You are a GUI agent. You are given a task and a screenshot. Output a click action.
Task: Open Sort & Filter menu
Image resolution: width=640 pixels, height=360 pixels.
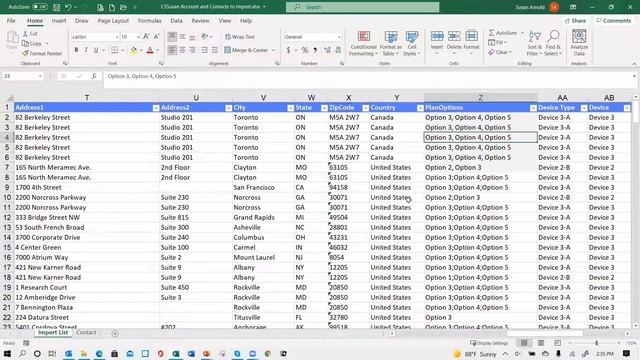(534, 43)
